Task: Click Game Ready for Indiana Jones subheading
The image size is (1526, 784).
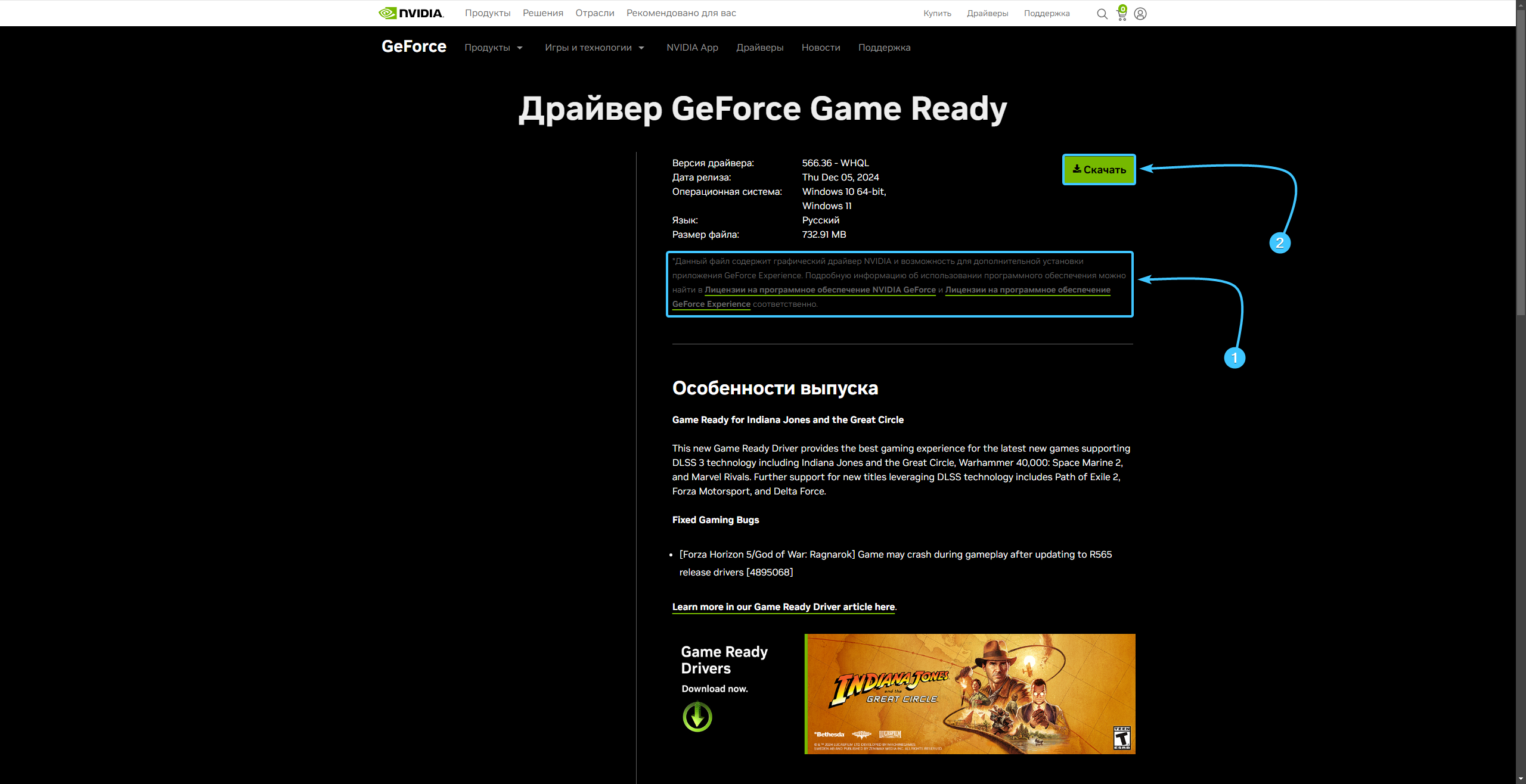Action: (787, 420)
